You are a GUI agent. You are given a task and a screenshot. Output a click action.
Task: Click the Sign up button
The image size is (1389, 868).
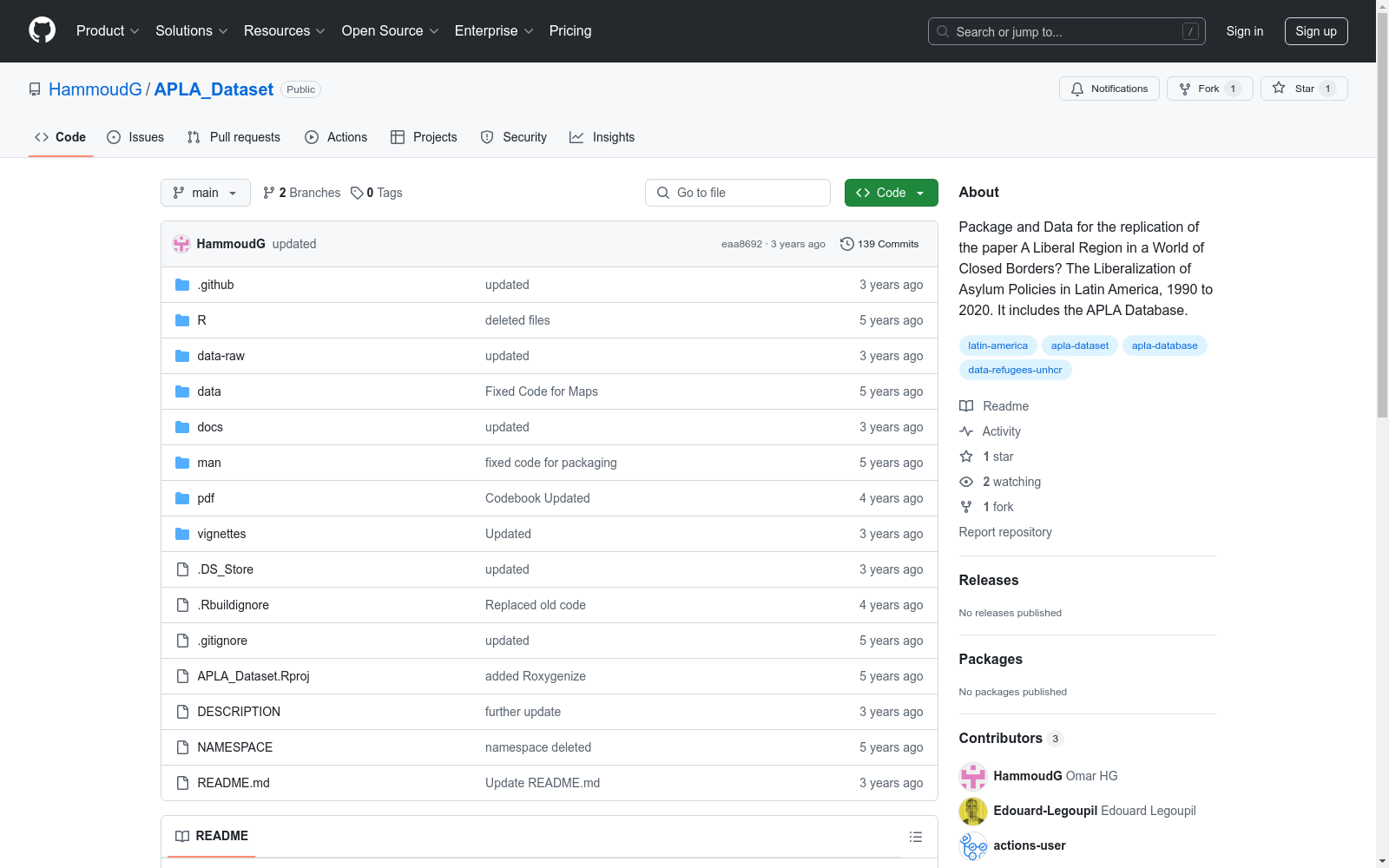[1316, 31]
